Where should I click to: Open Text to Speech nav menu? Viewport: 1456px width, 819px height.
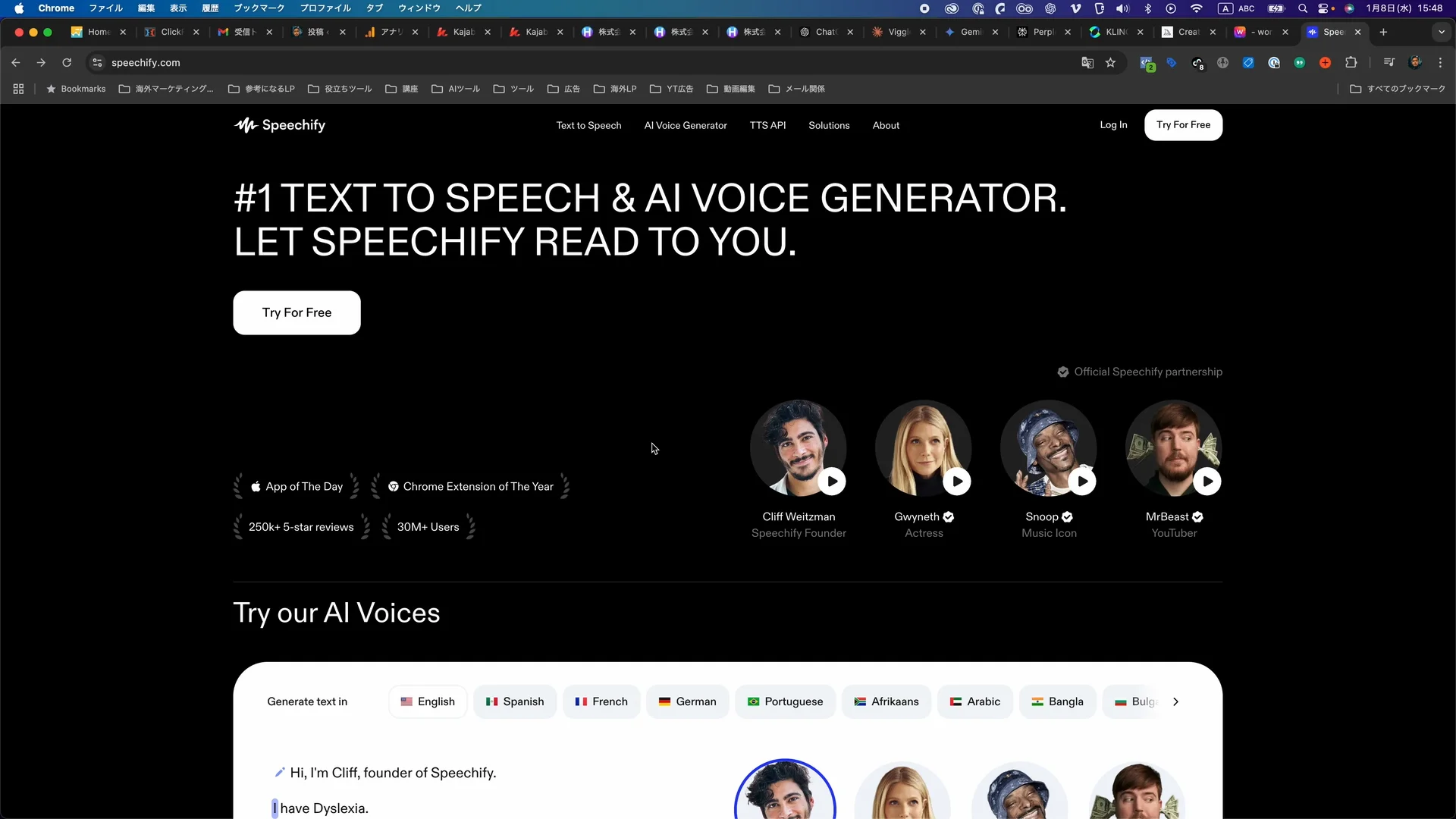point(588,125)
